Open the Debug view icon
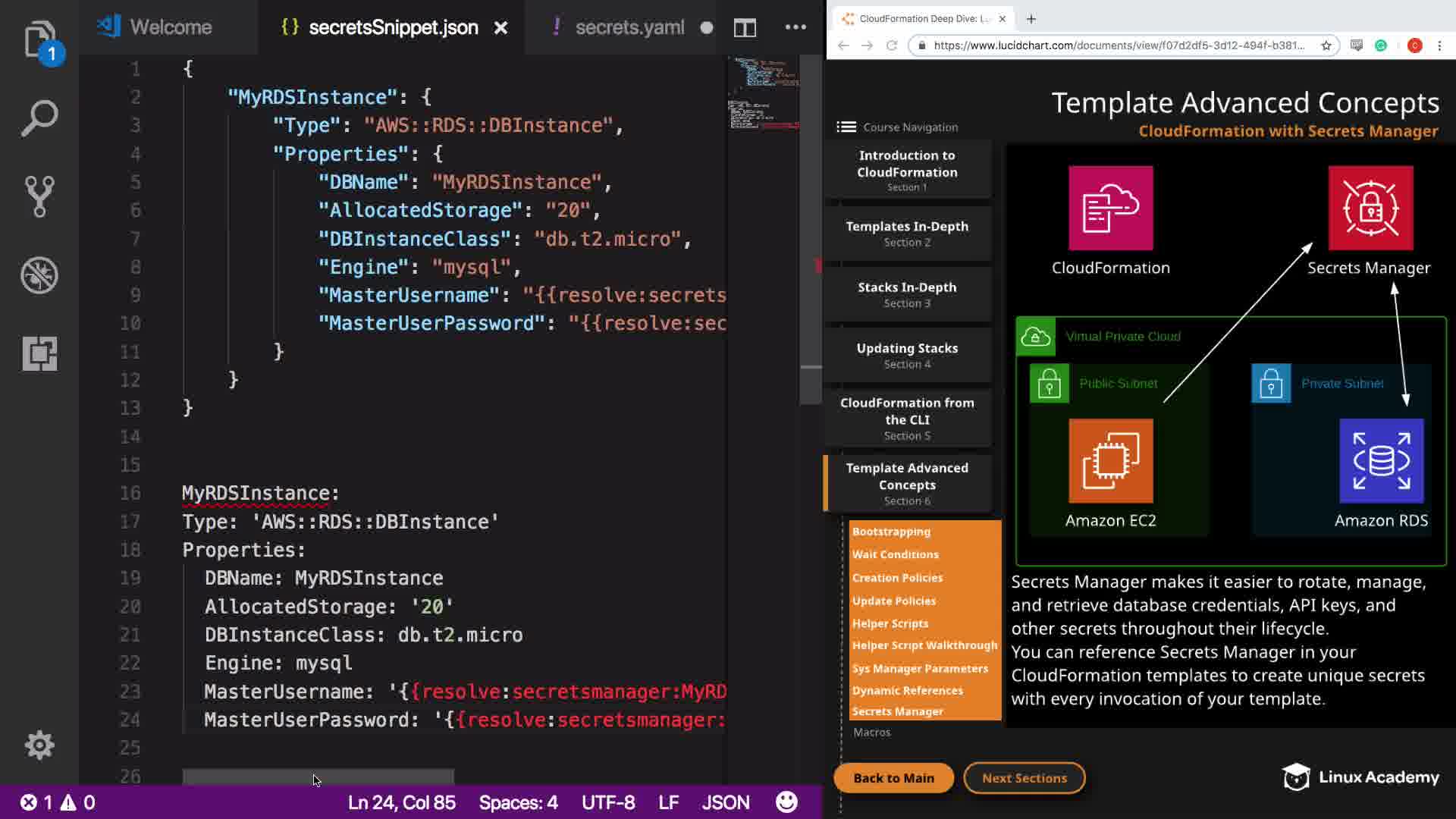The image size is (1456, 819). [x=39, y=275]
